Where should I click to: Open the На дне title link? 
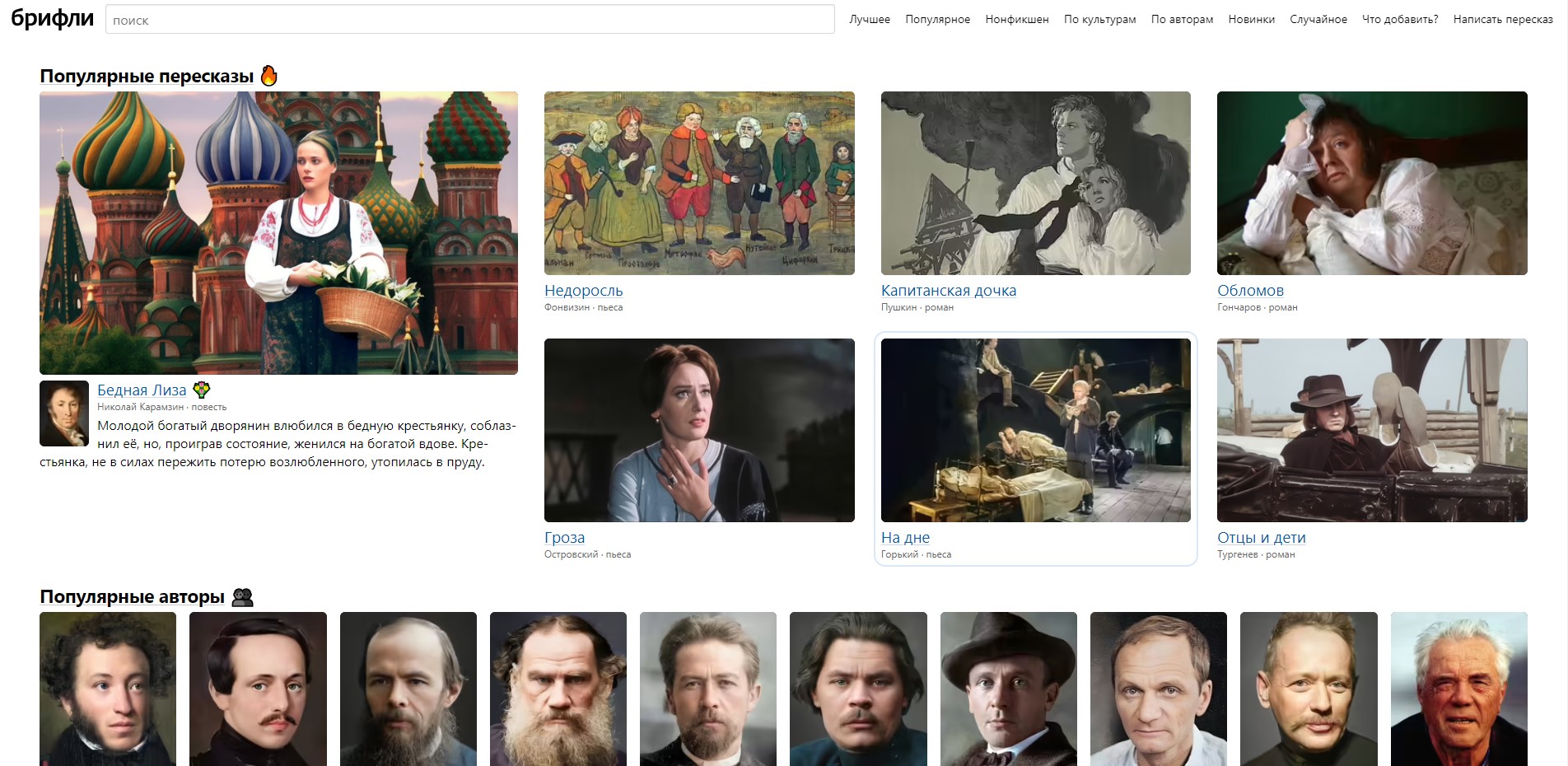[905, 537]
